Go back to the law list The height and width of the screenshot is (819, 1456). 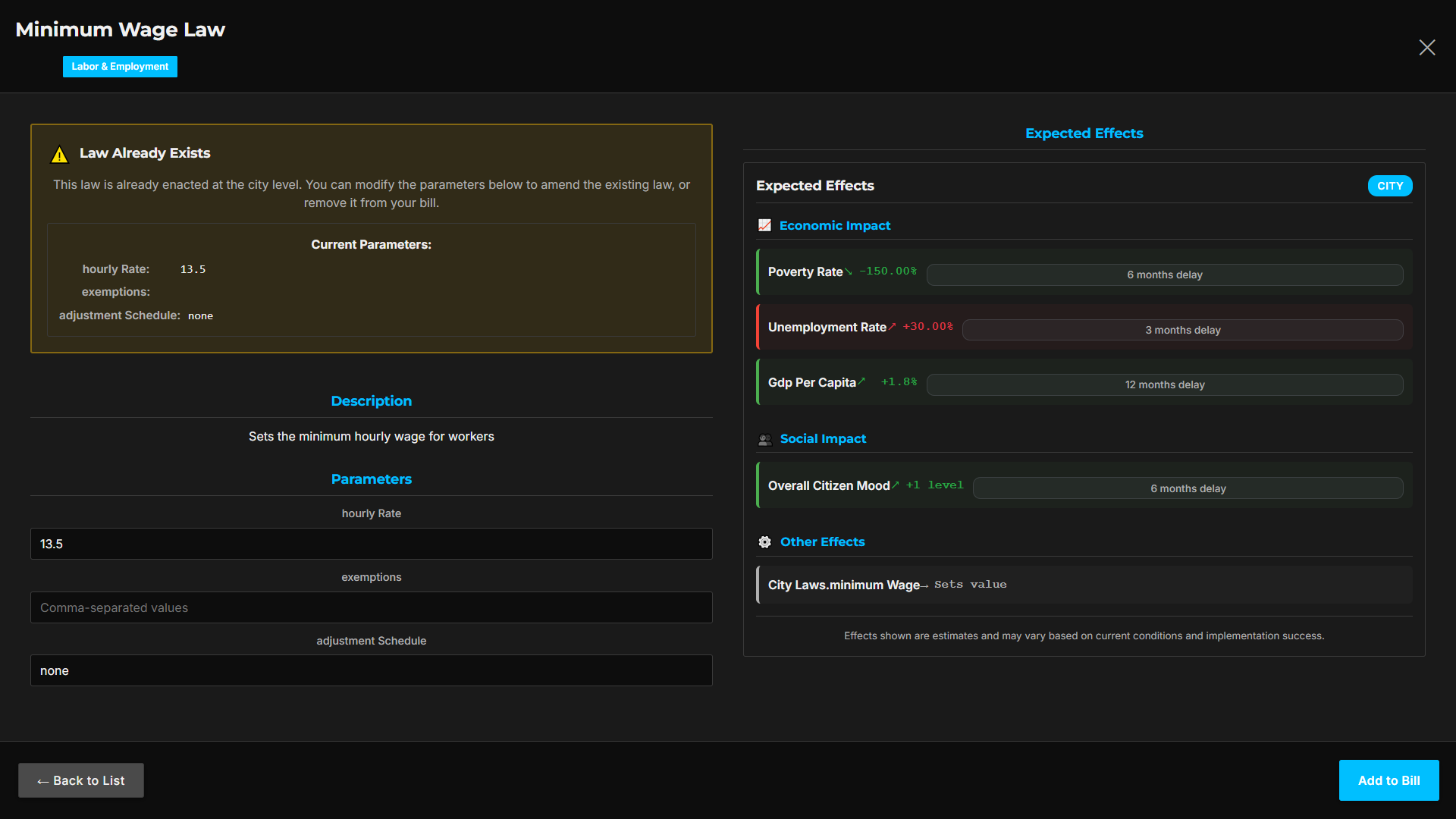pos(81,780)
